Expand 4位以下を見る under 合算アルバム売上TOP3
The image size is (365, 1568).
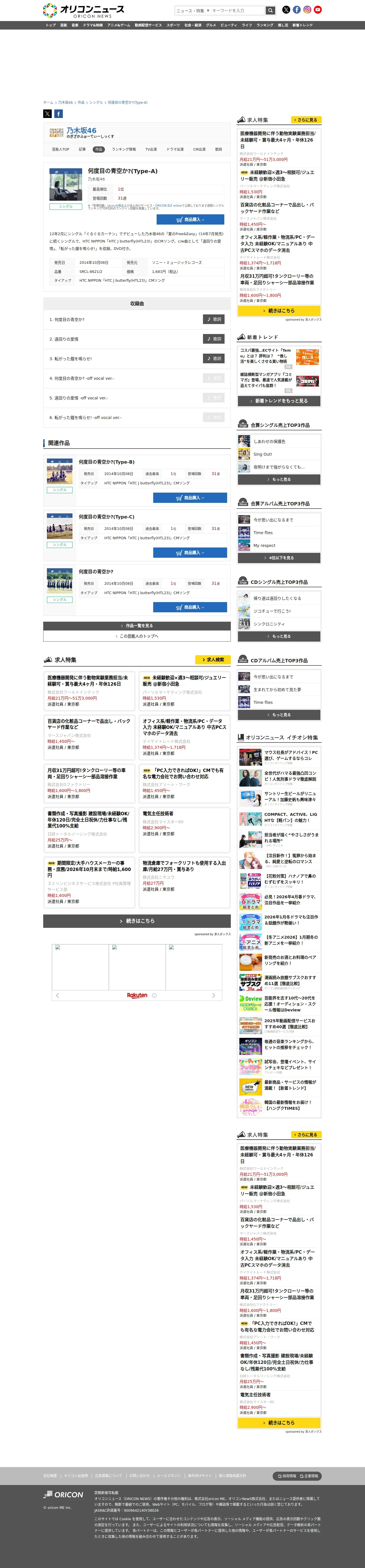click(x=279, y=558)
